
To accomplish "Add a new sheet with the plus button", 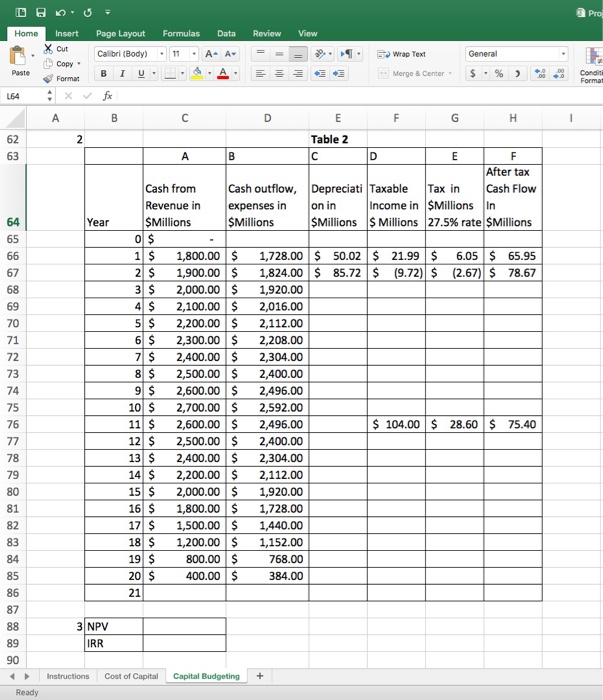I will pyautogui.click(x=260, y=676).
